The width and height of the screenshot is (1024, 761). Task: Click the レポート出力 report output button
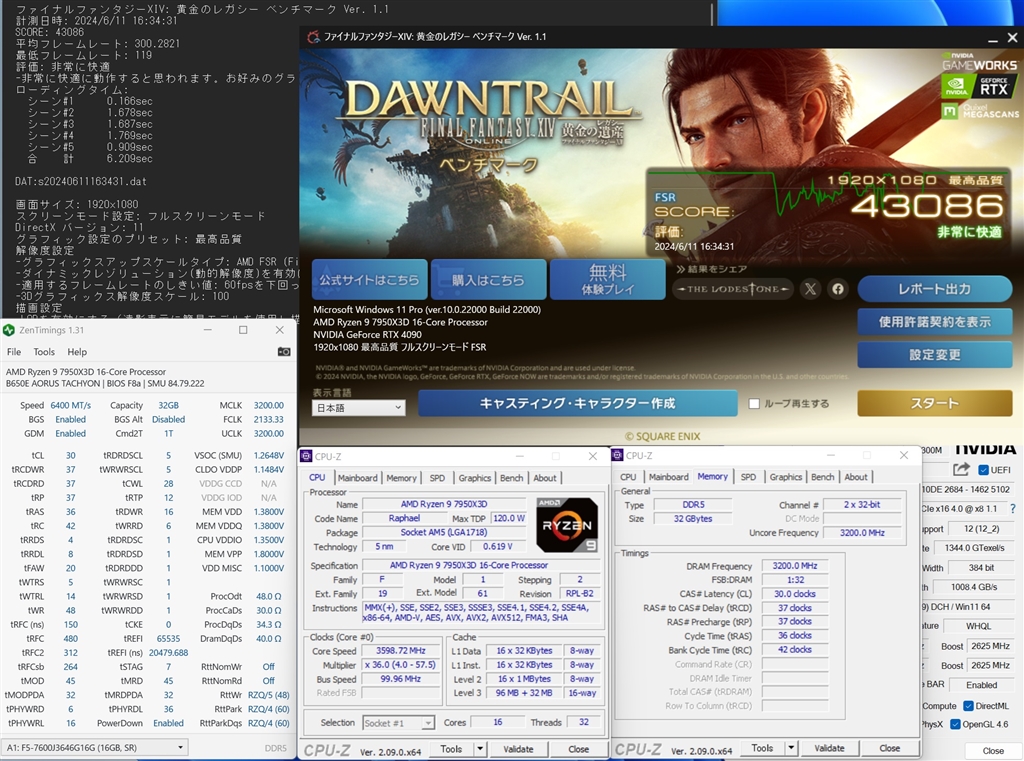click(x=934, y=289)
